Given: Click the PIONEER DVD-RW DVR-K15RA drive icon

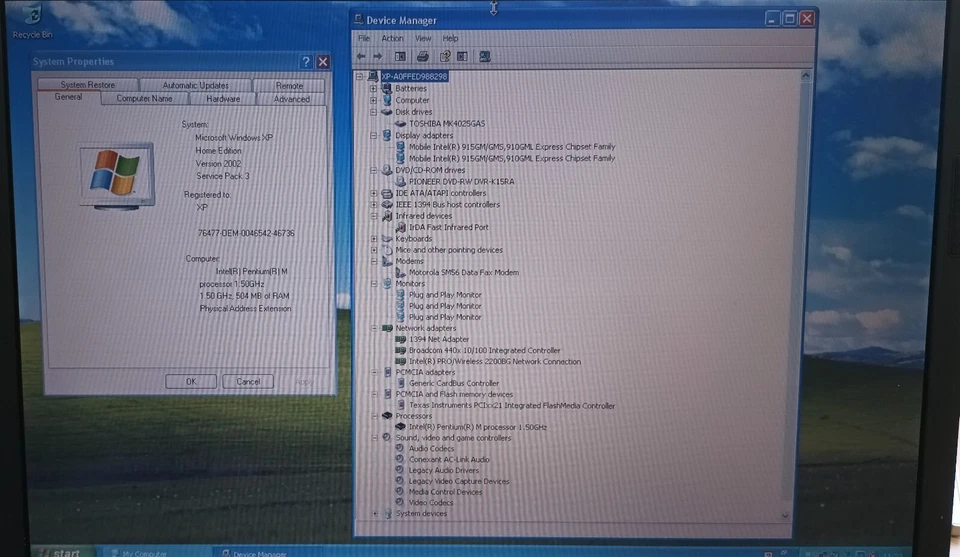Looking at the screenshot, I should [x=400, y=182].
